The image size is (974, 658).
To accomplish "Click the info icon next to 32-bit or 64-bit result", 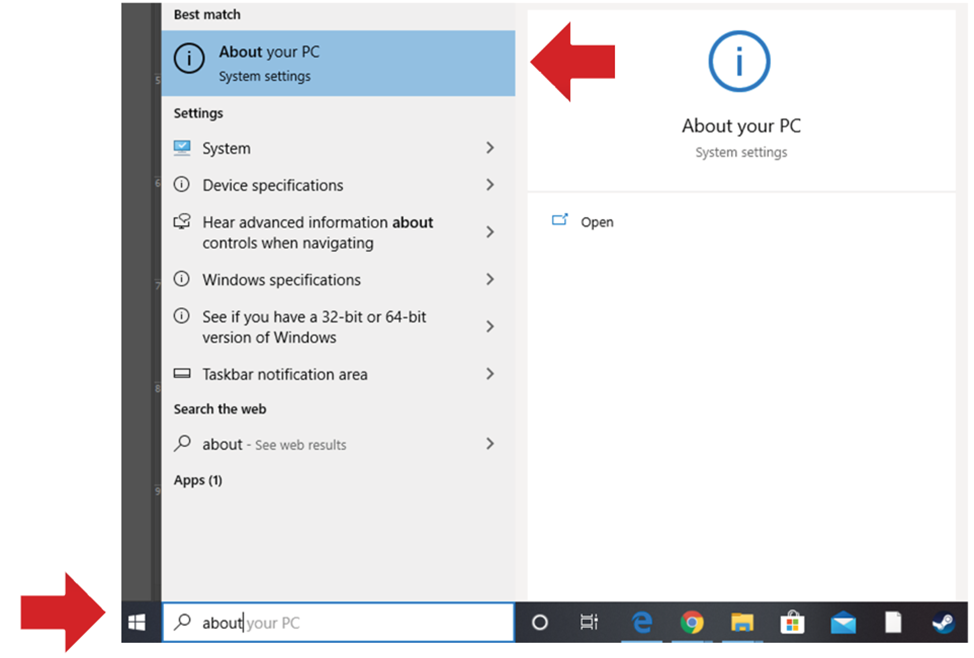I will tap(181, 316).
